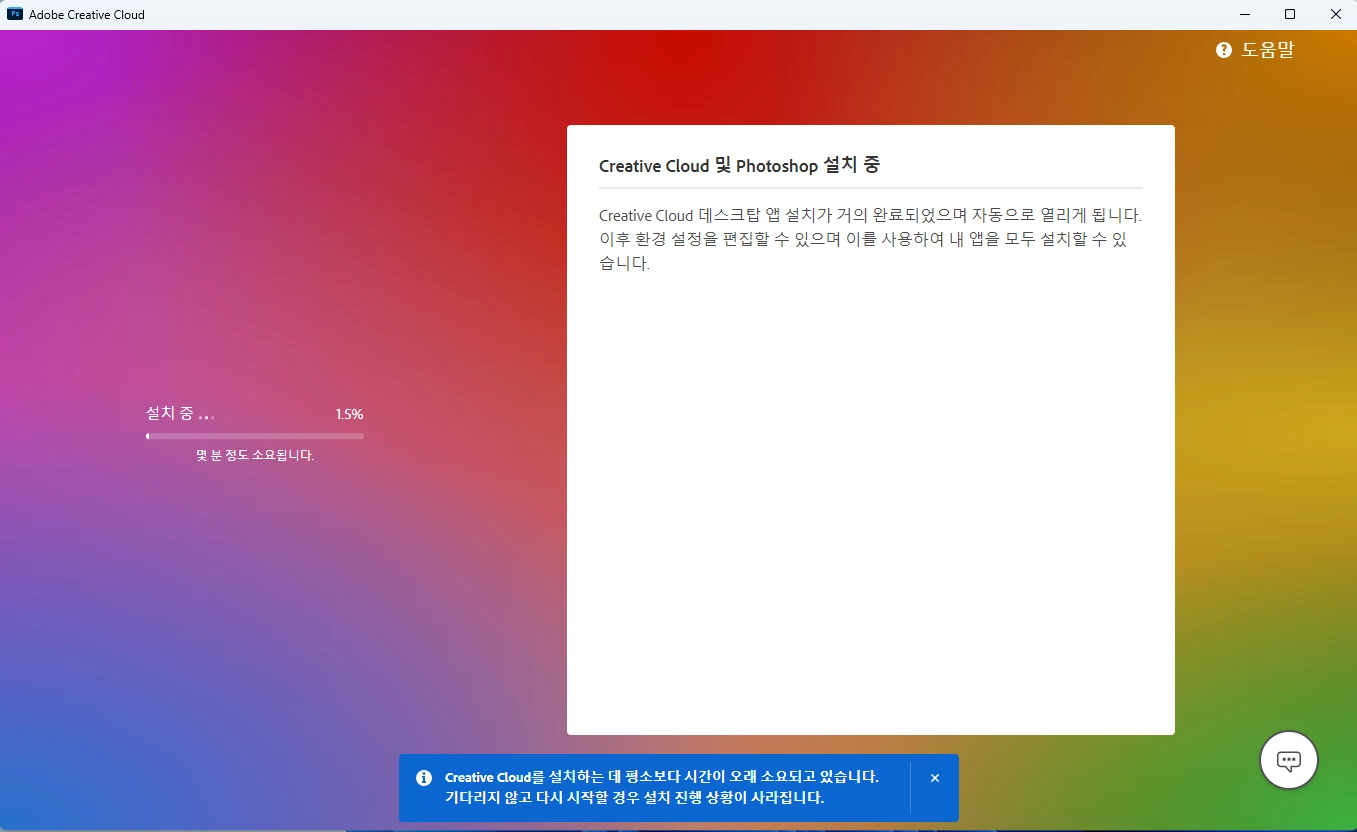Click the info icon in blue notification
1357x832 pixels.
pos(424,778)
